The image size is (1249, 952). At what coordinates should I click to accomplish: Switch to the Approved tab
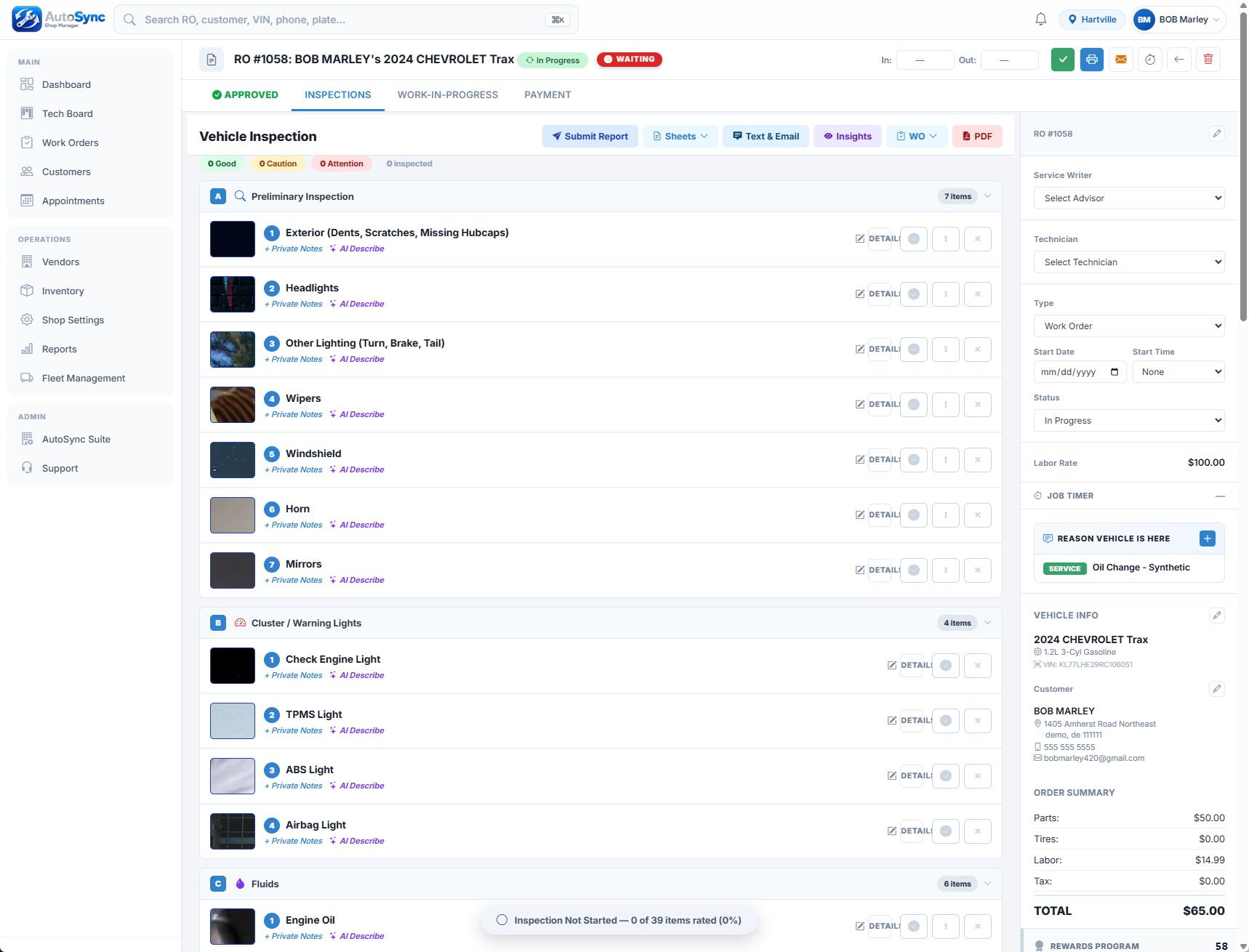pos(245,95)
